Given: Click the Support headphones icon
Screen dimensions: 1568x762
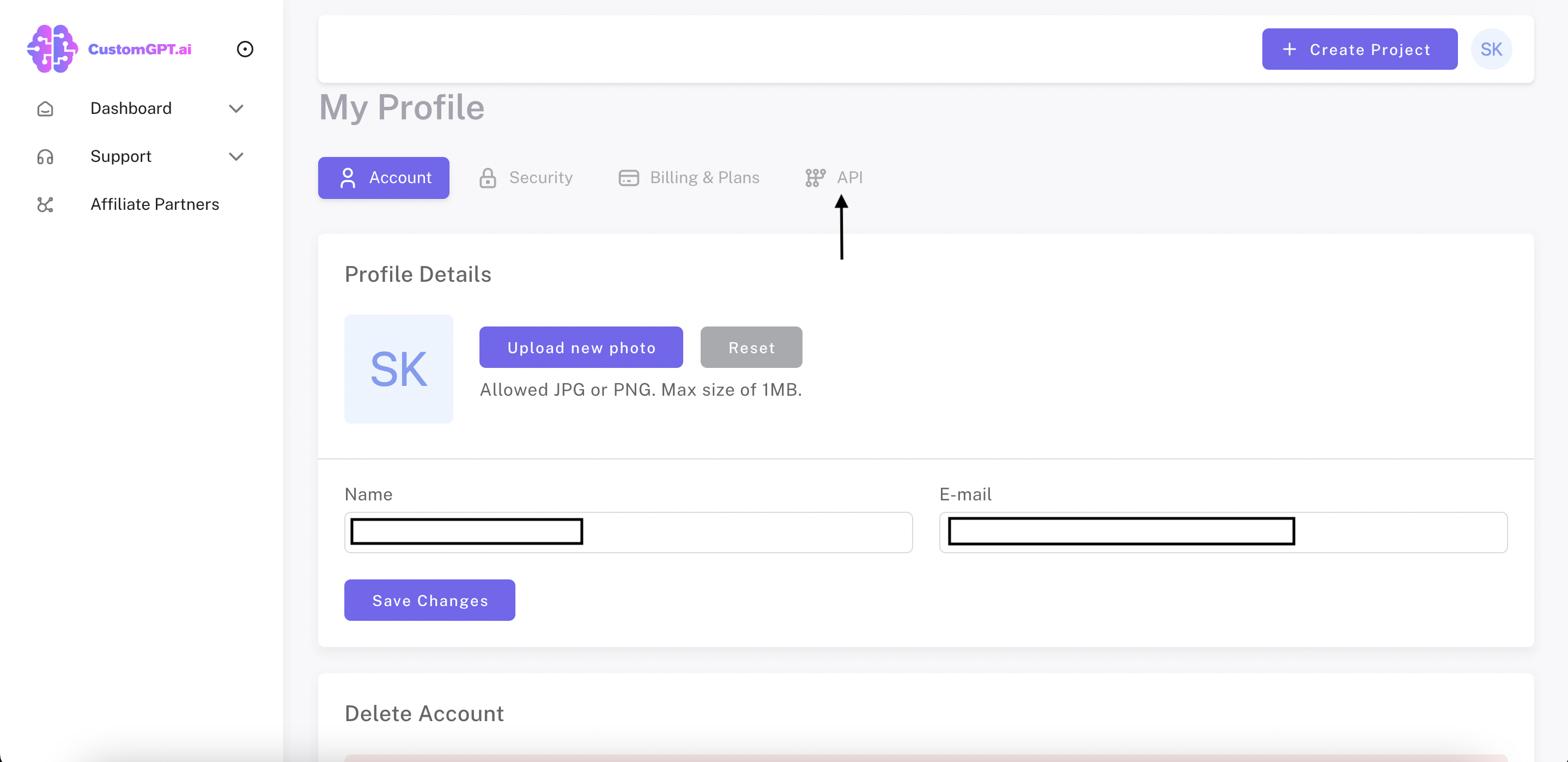Looking at the screenshot, I should click(x=45, y=156).
